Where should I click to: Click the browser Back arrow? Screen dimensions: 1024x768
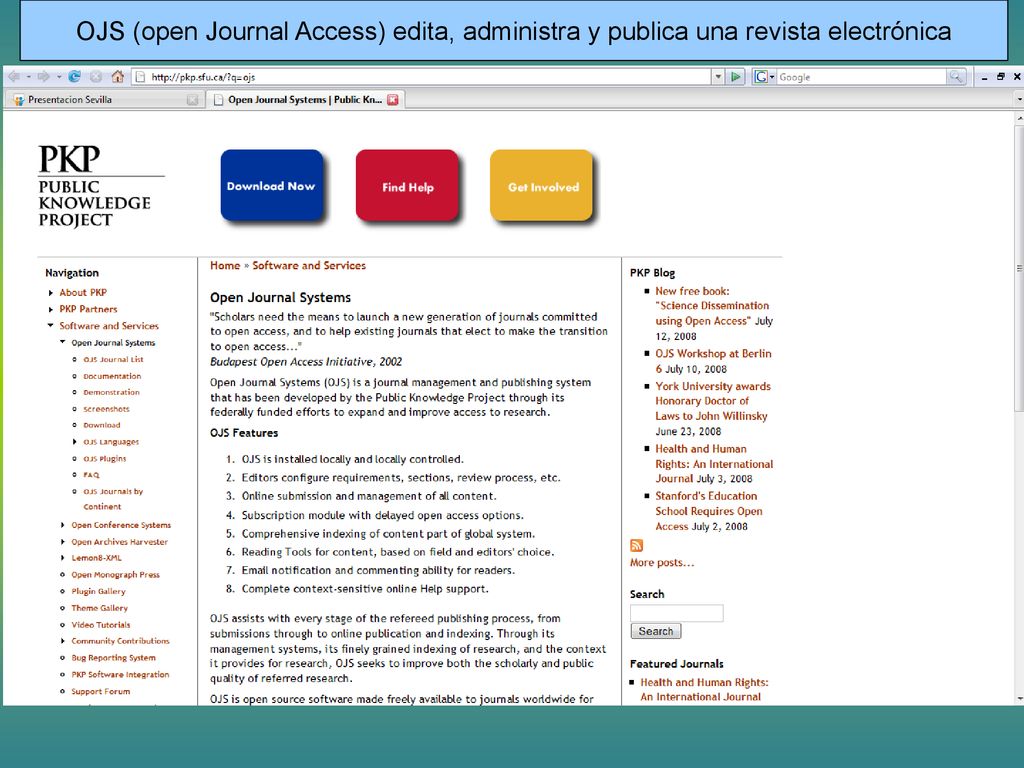point(14,76)
